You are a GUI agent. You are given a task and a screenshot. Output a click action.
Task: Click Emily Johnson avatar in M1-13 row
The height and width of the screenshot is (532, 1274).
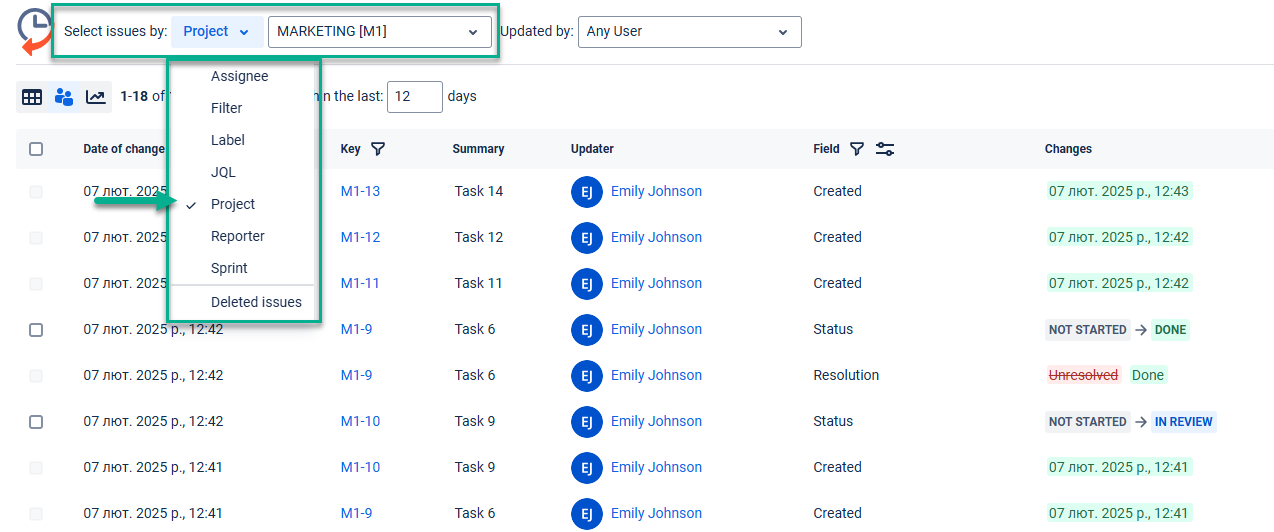tap(587, 192)
